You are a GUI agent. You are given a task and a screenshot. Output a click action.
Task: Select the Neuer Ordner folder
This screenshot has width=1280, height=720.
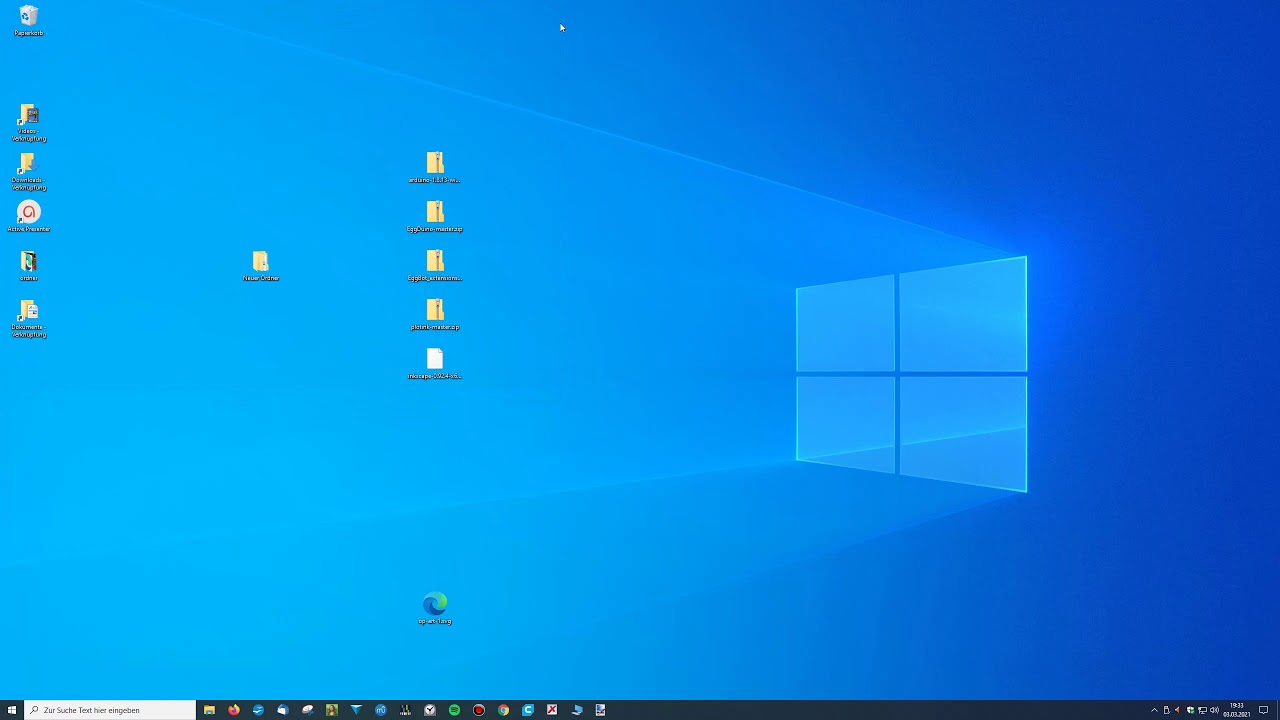(260, 266)
